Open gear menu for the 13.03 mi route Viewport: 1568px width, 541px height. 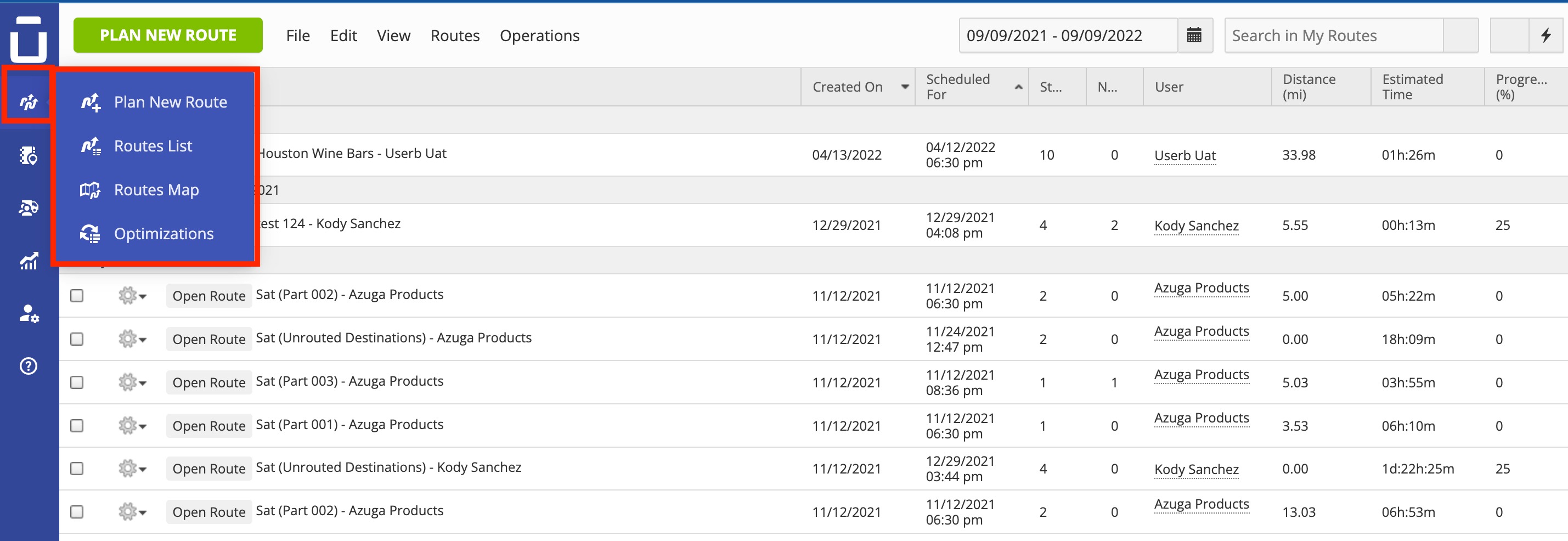[x=132, y=512]
